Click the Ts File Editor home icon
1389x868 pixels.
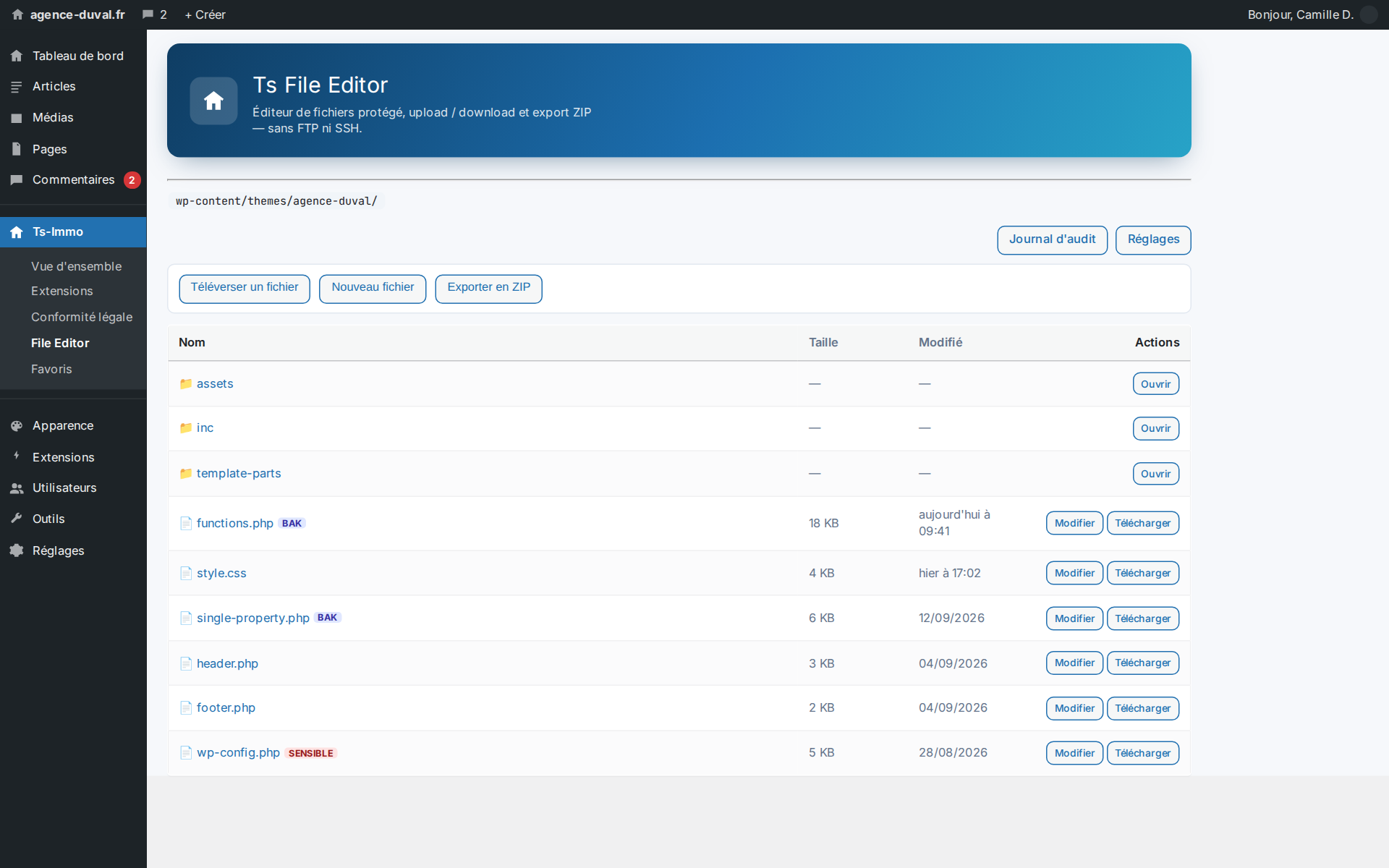coord(213,101)
